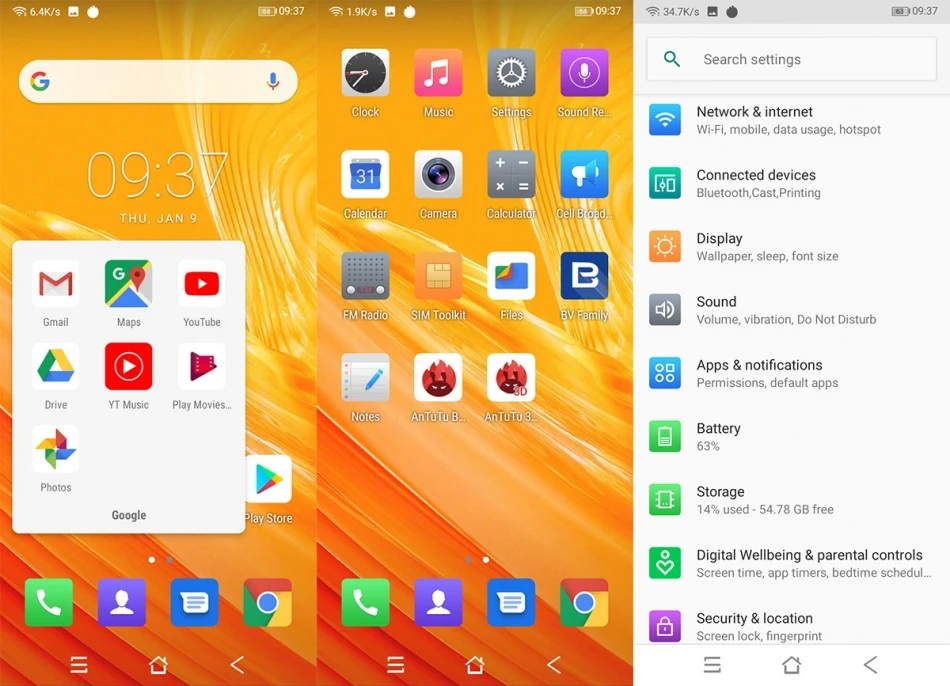Open the Settings app icon
Screen dimensions: 950x686
pos(511,73)
